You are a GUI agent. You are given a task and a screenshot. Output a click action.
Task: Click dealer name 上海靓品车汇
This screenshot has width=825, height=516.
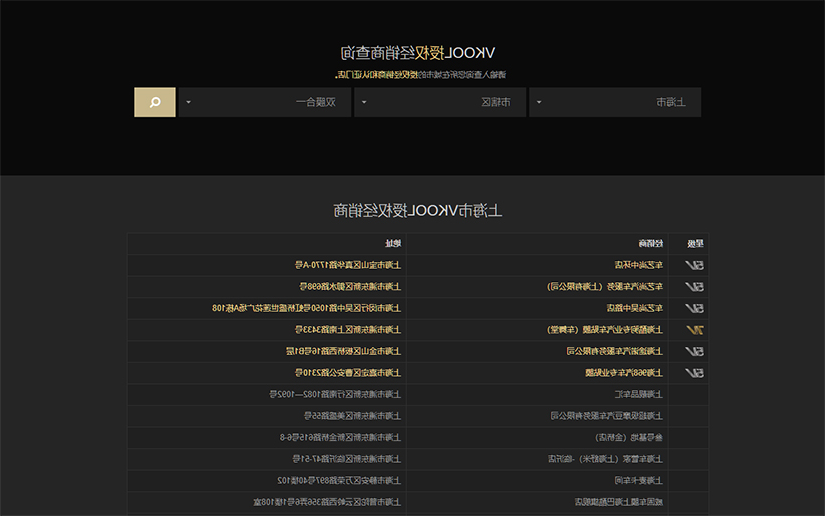(639, 394)
